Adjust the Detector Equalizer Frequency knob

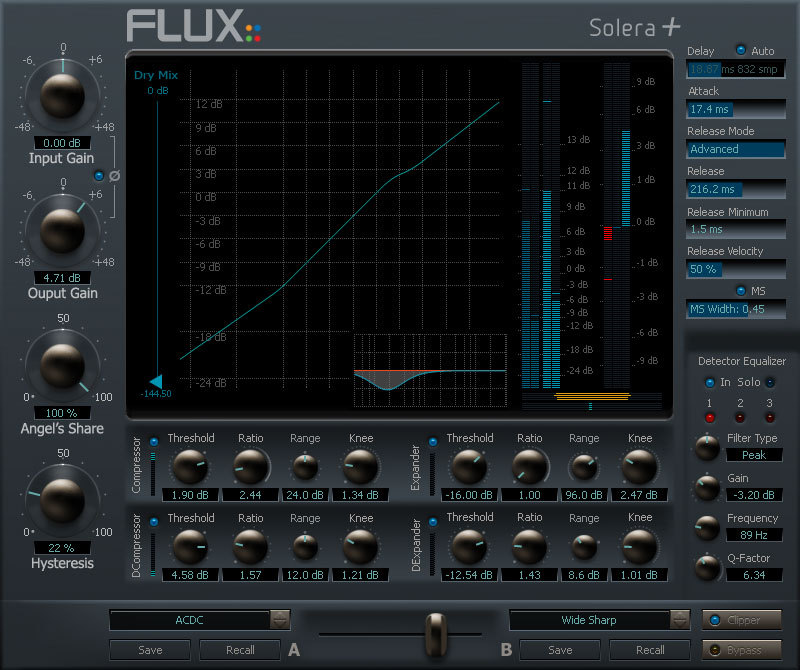(707, 528)
